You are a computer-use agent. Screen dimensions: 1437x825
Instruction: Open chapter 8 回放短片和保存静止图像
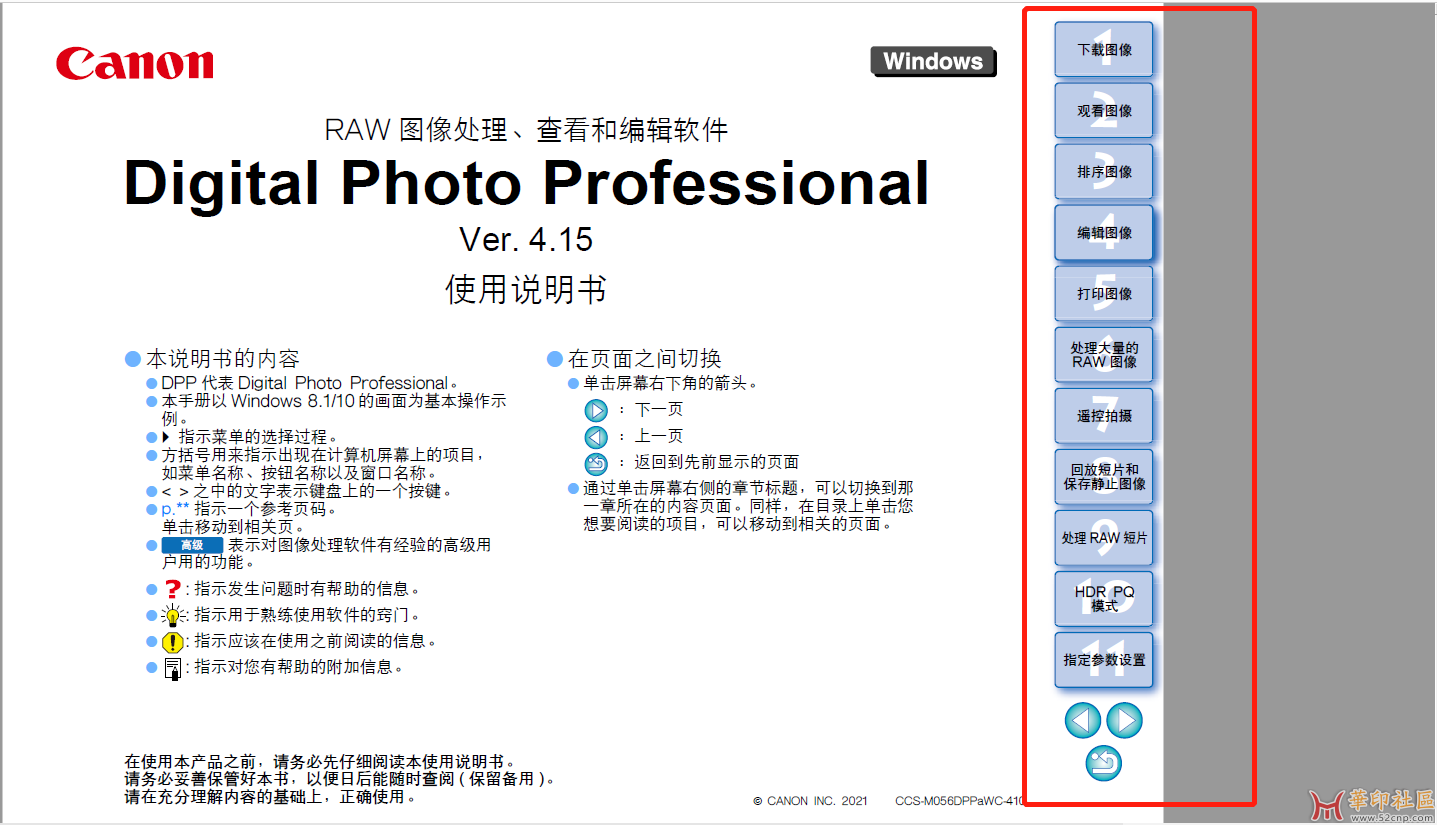click(x=1104, y=476)
